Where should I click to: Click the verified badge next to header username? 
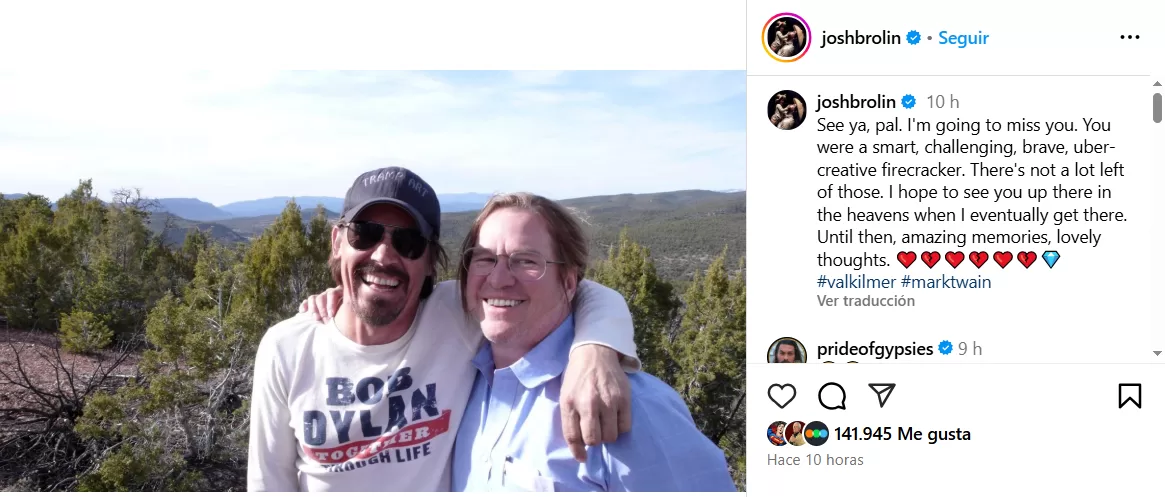(913, 38)
